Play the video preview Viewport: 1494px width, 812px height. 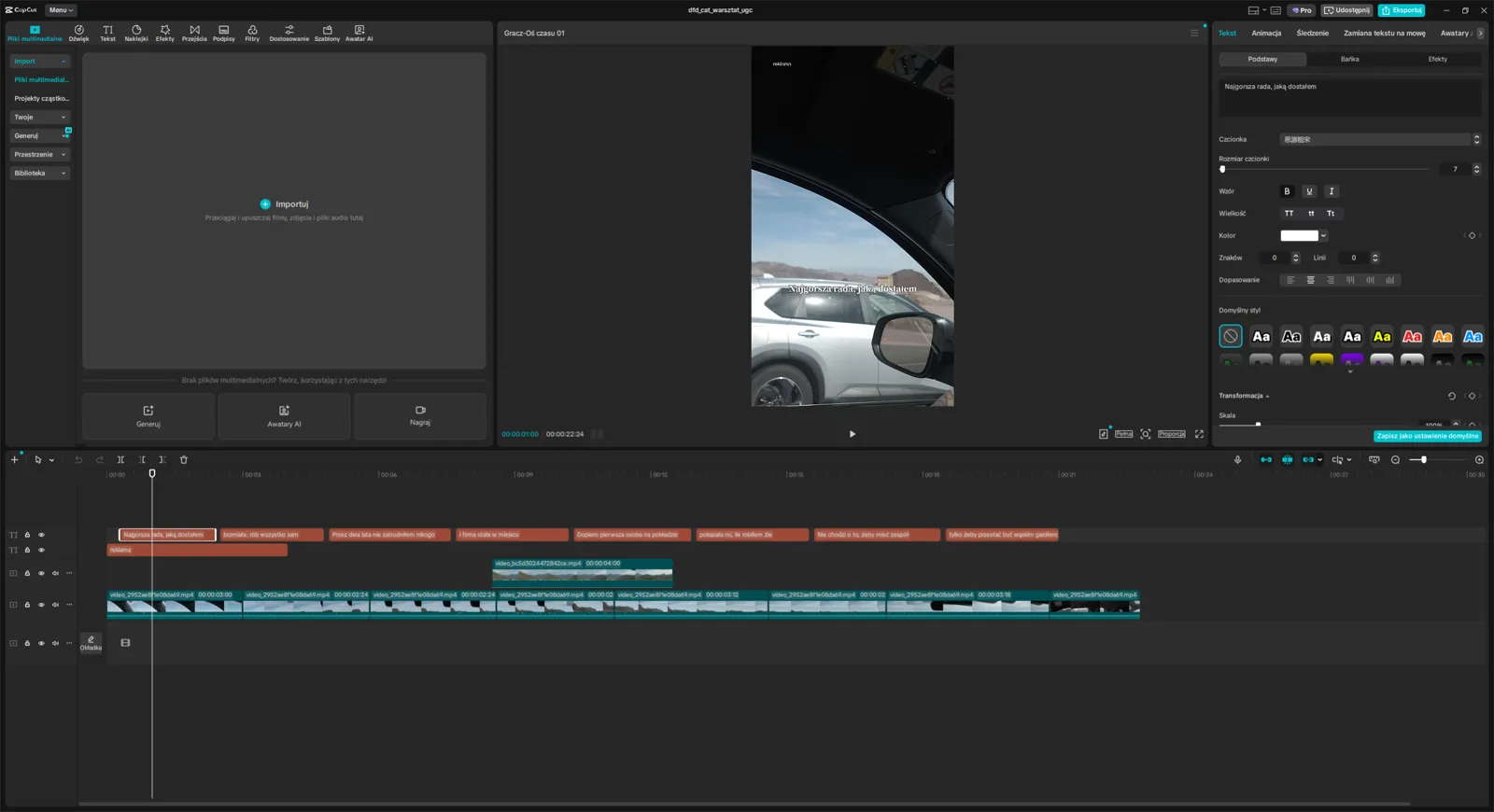tap(852, 434)
